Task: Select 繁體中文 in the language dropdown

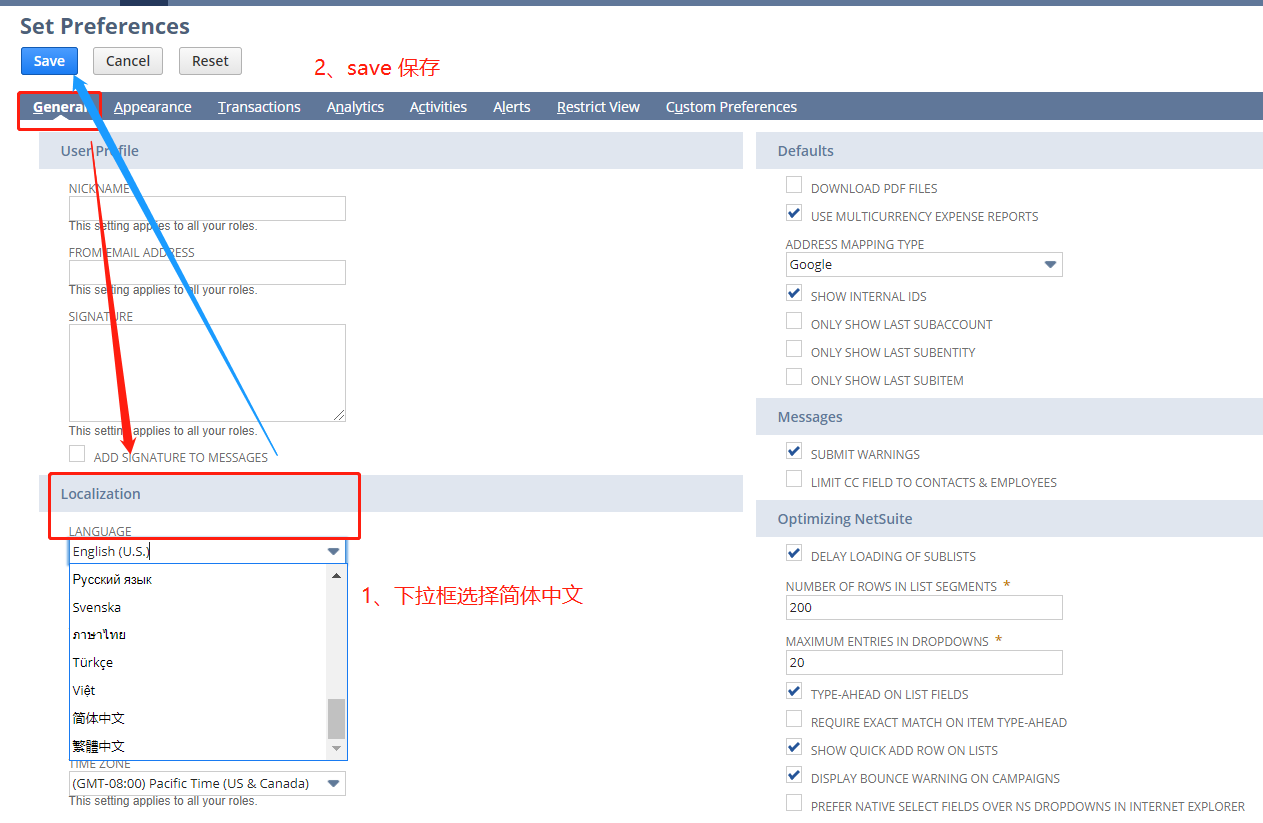Action: (98, 745)
